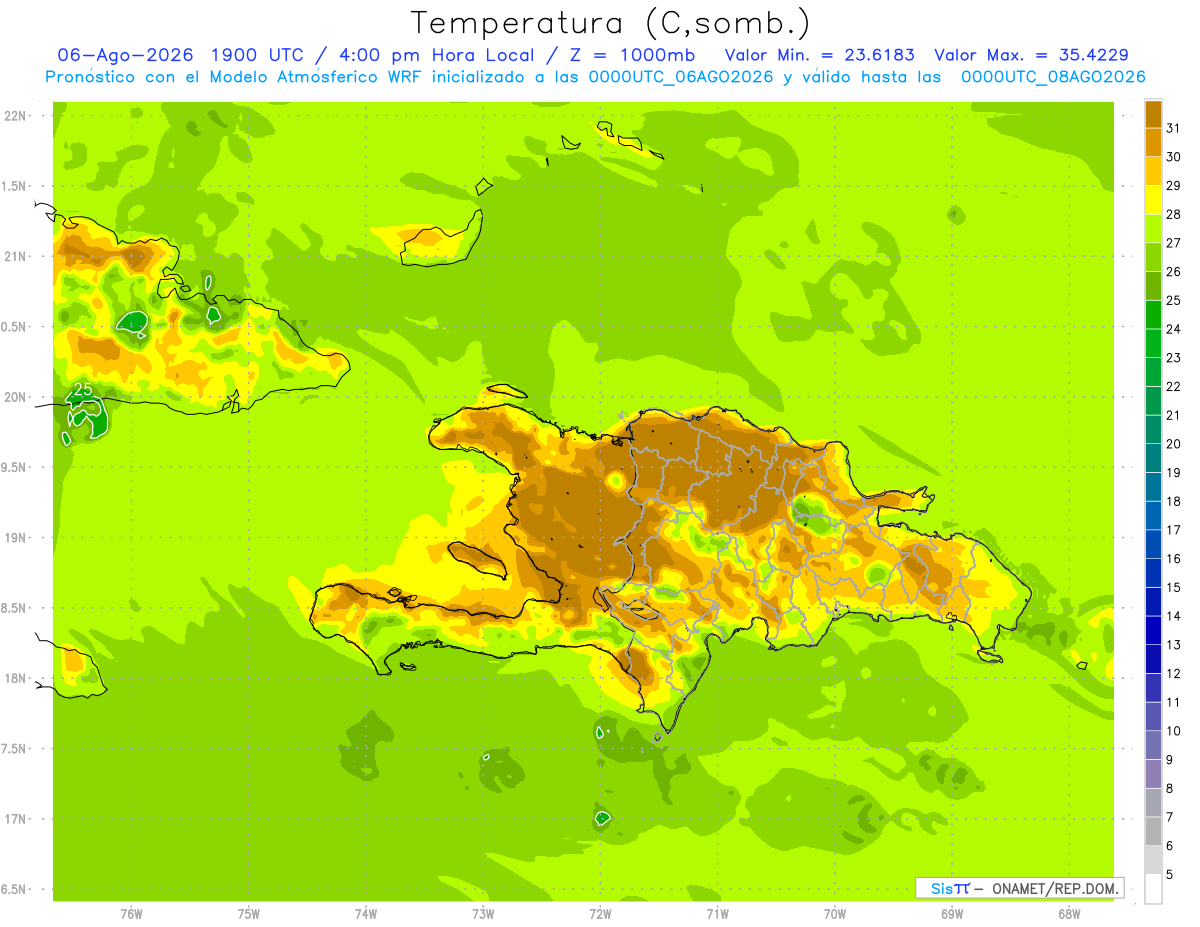Click the blue legend swatch between 15 and 16

(1153, 573)
